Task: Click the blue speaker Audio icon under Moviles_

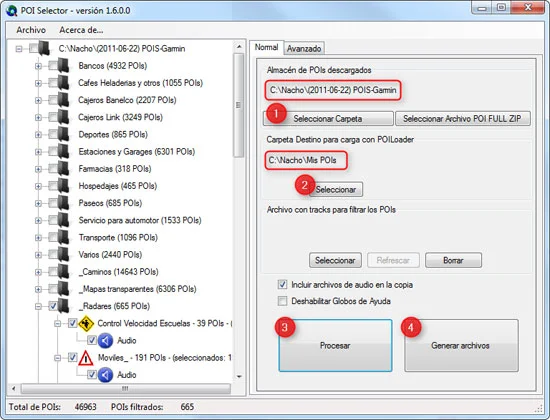Action: pyautogui.click(x=105, y=375)
